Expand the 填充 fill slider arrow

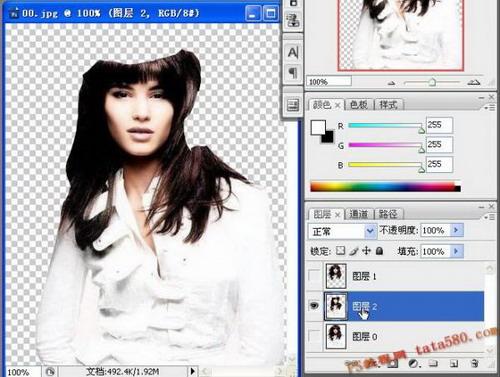click(456, 251)
